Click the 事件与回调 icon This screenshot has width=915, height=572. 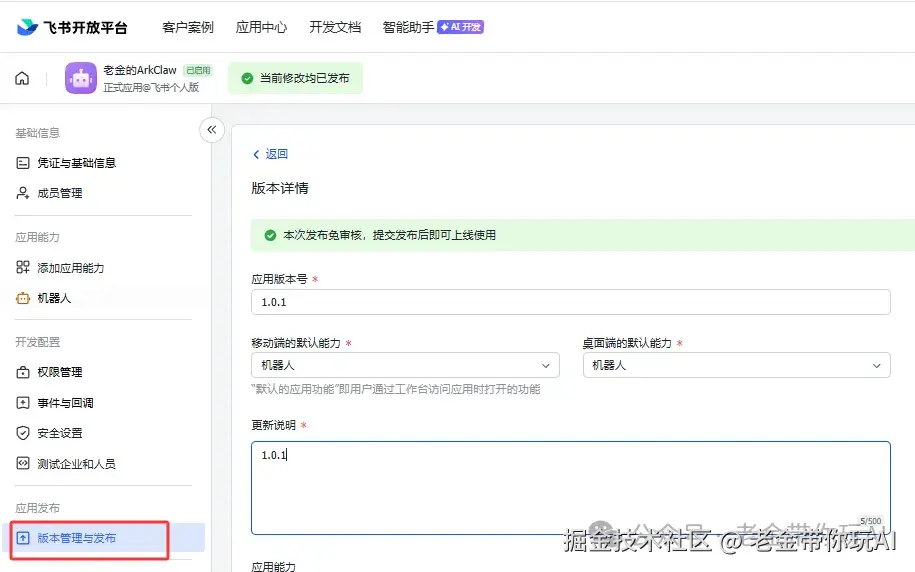23,403
